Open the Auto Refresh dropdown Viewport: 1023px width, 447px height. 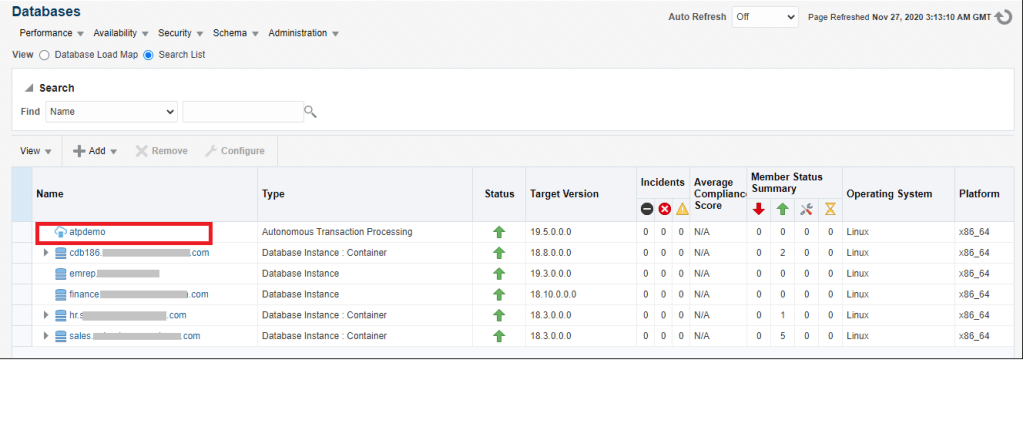pos(764,17)
